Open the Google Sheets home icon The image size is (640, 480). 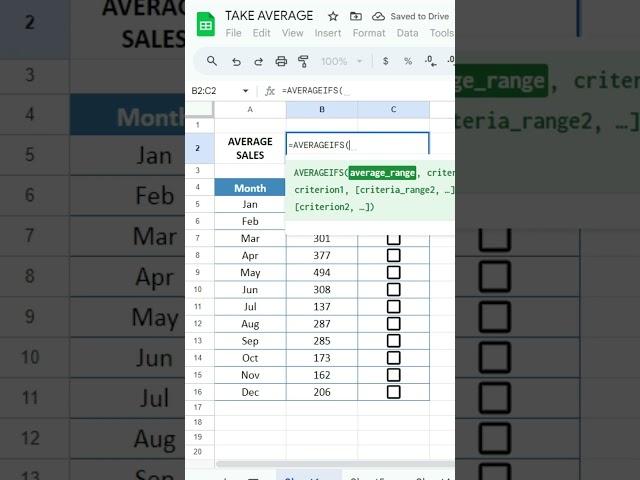(206, 24)
